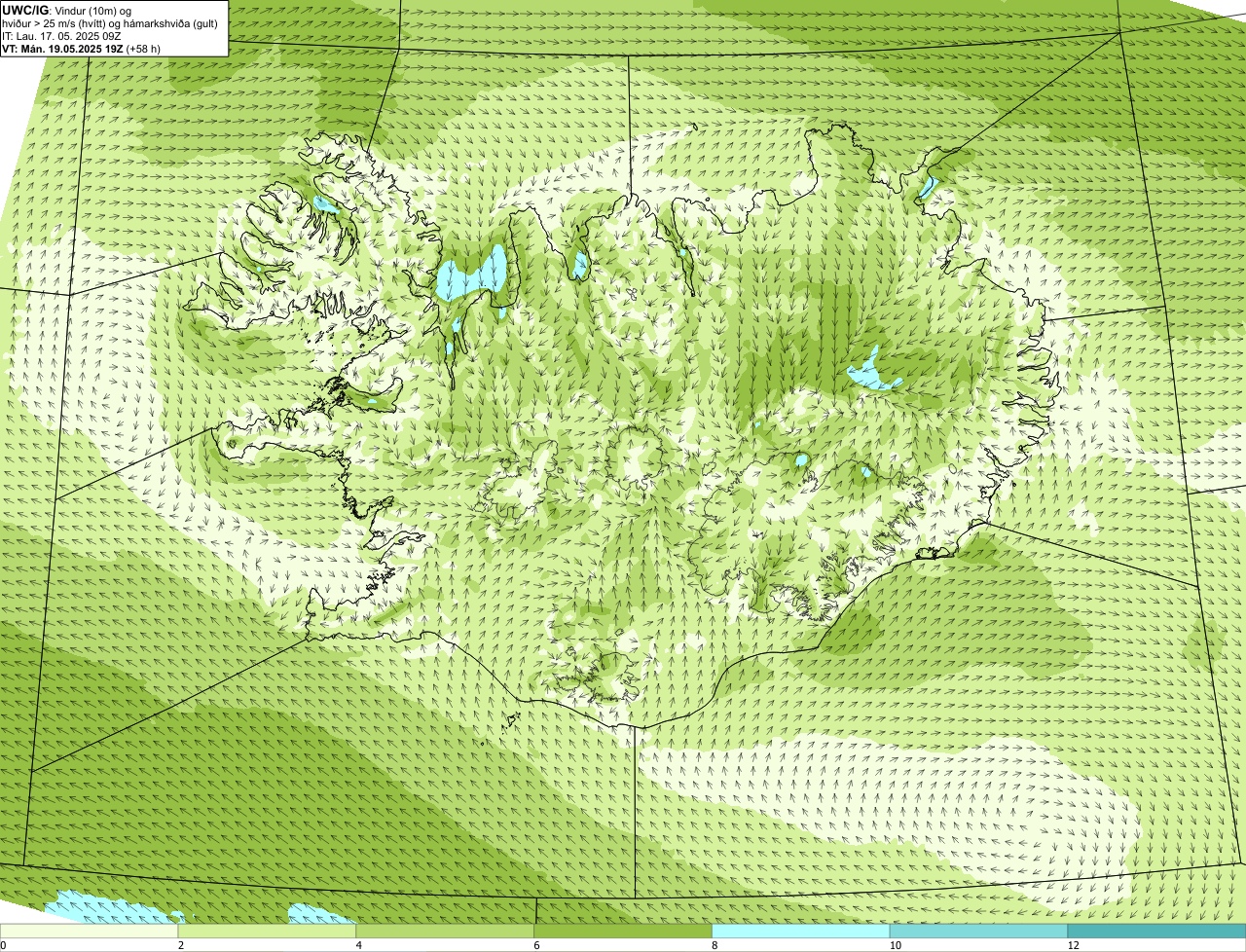Select the 4–6 m/s green legend segment

point(447,931)
